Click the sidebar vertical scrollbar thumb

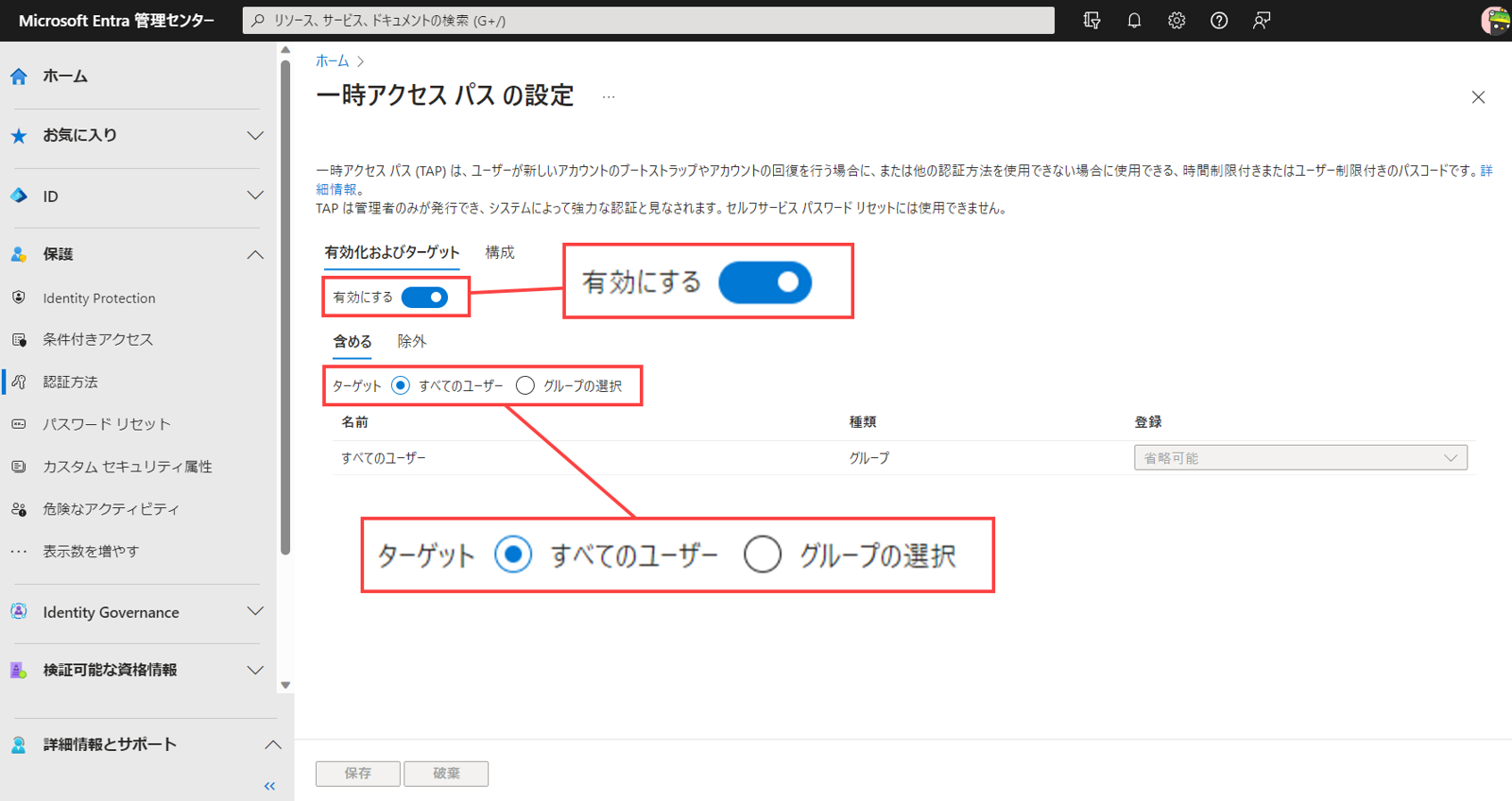285,307
